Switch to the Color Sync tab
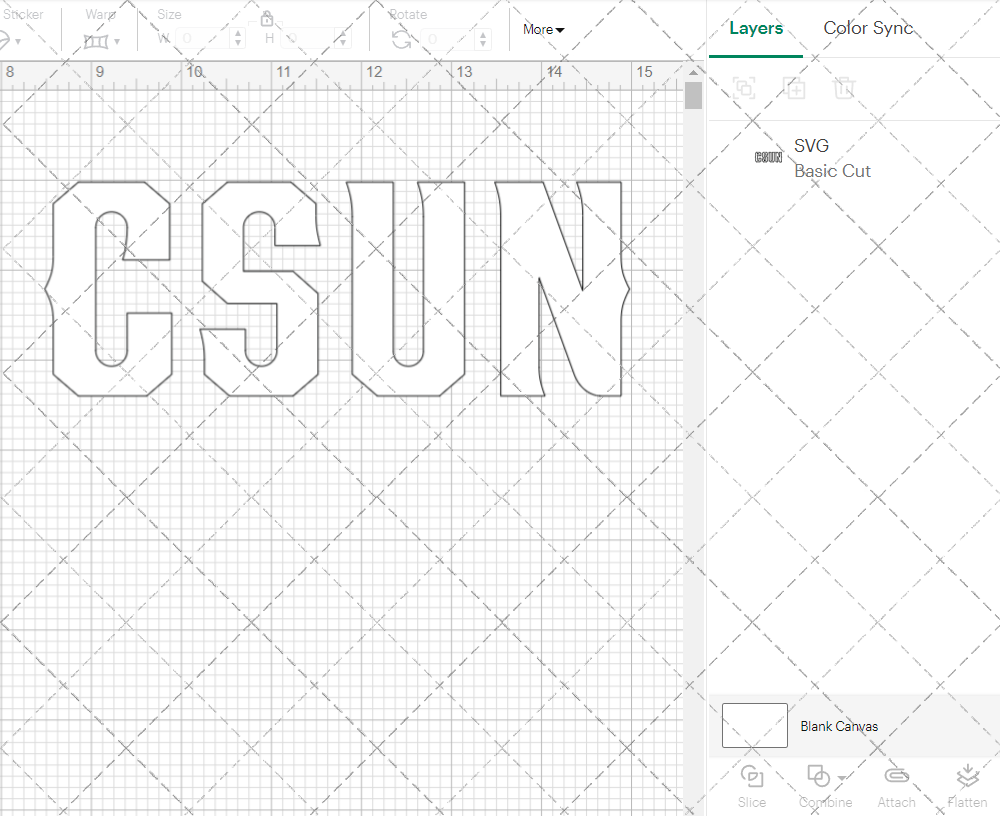 click(x=868, y=28)
